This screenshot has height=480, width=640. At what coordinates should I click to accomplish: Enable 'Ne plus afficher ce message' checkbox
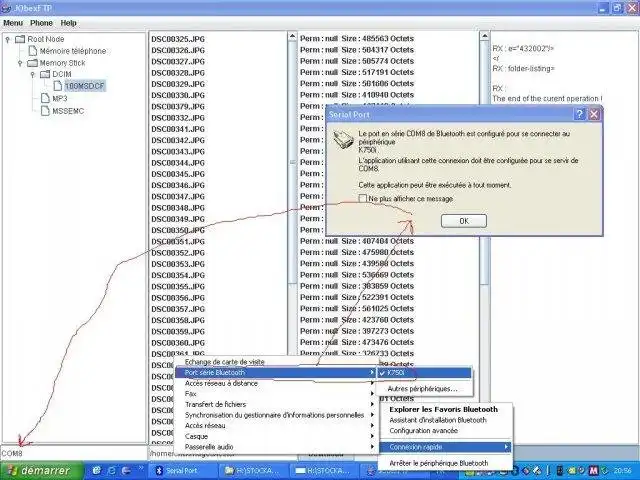pos(362,198)
